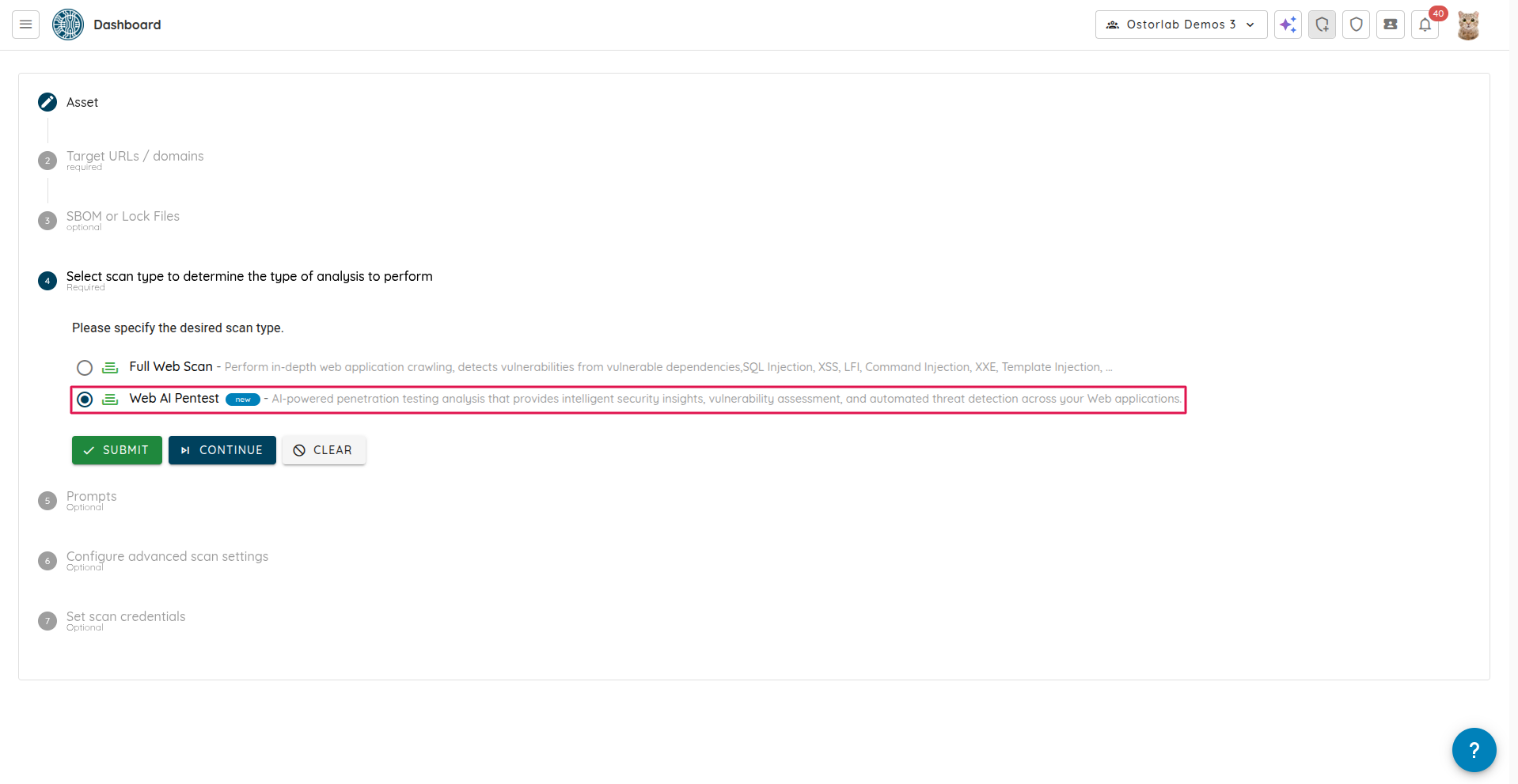This screenshot has width=1518, height=784.
Task: Expand the Target URLs / domains step
Action: click(135, 157)
